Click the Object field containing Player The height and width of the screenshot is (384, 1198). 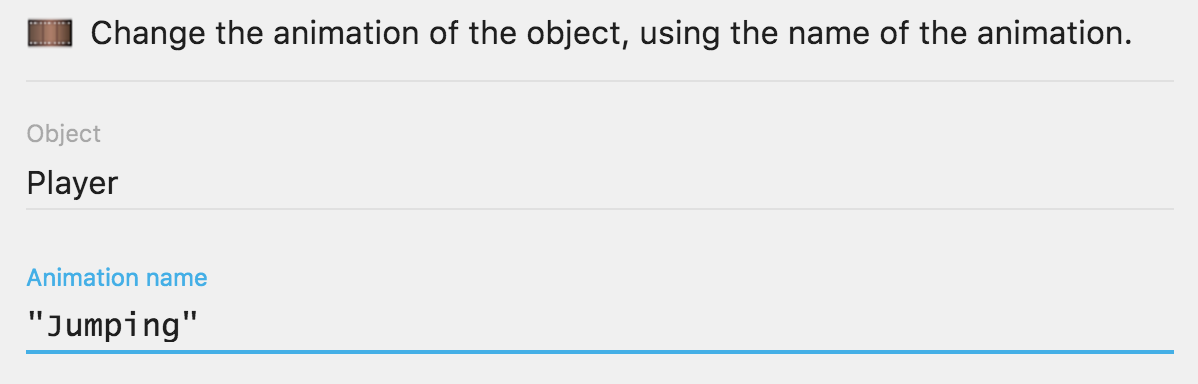click(x=600, y=184)
